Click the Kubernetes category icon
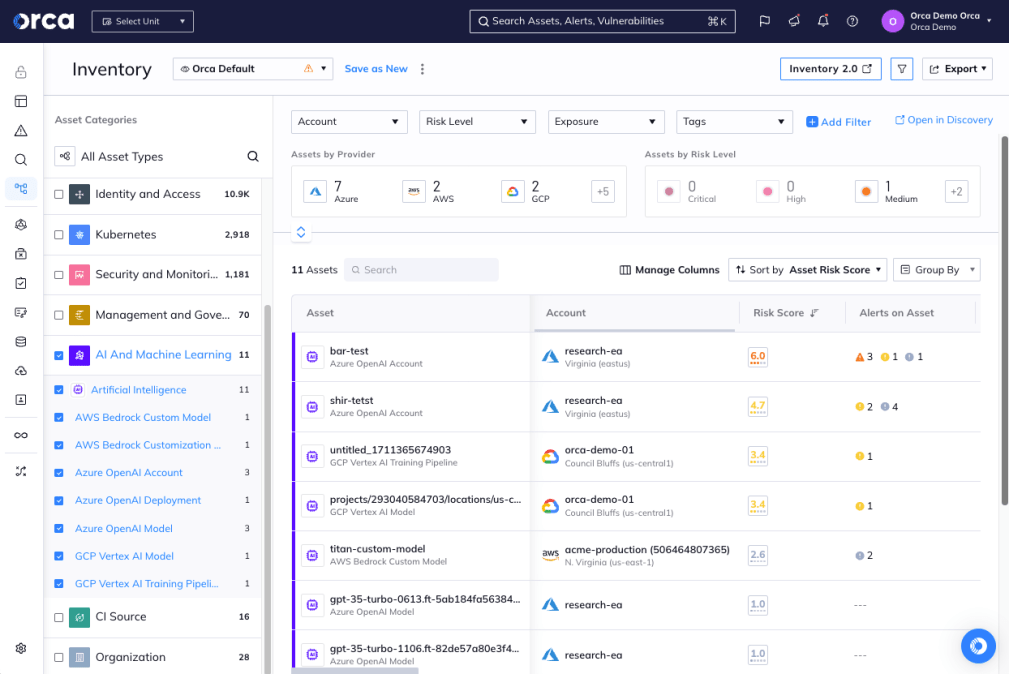The height and width of the screenshot is (674, 1009). pyautogui.click(x=79, y=234)
